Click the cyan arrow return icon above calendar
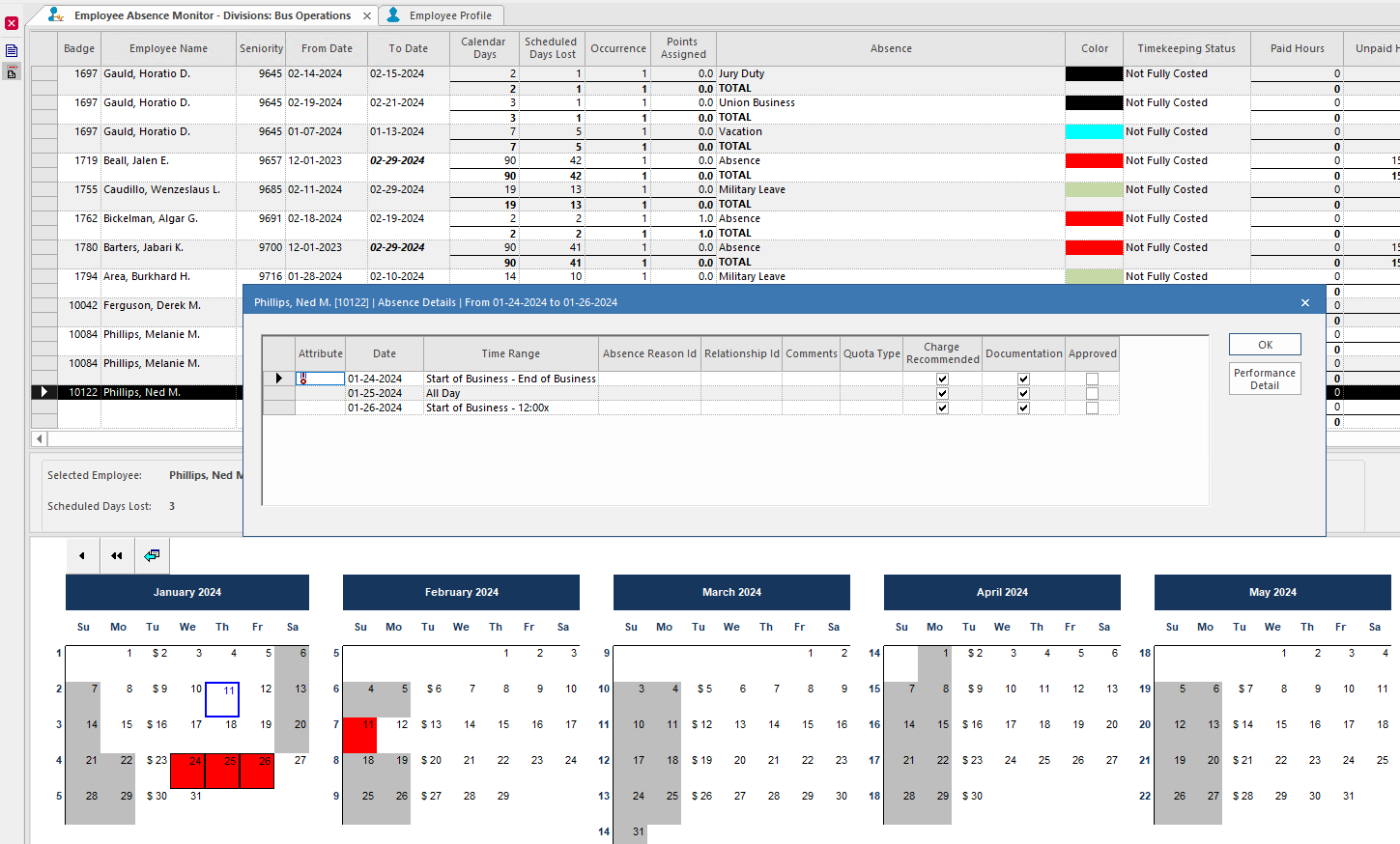 pyautogui.click(x=152, y=555)
